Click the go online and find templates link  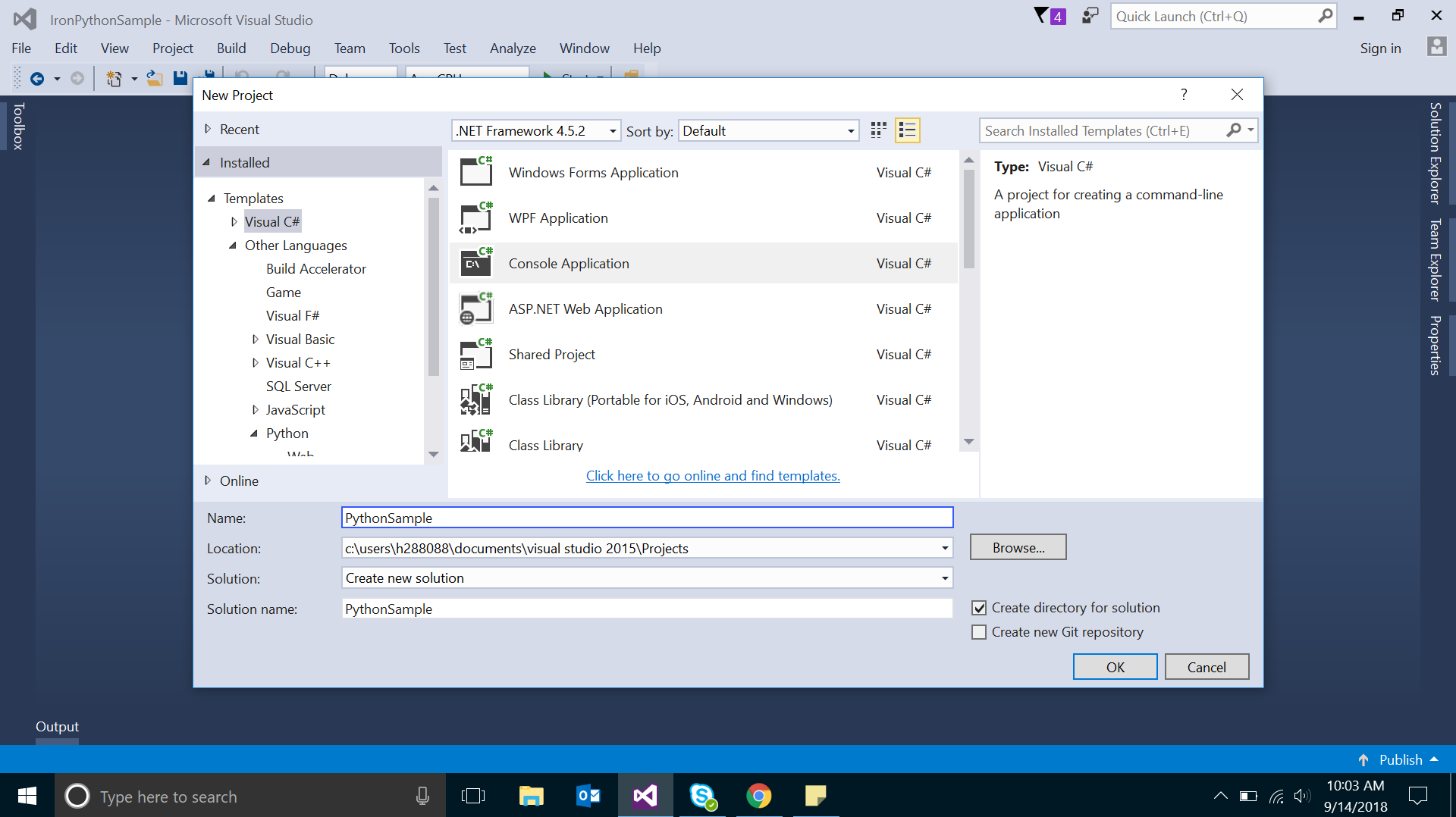coord(713,475)
